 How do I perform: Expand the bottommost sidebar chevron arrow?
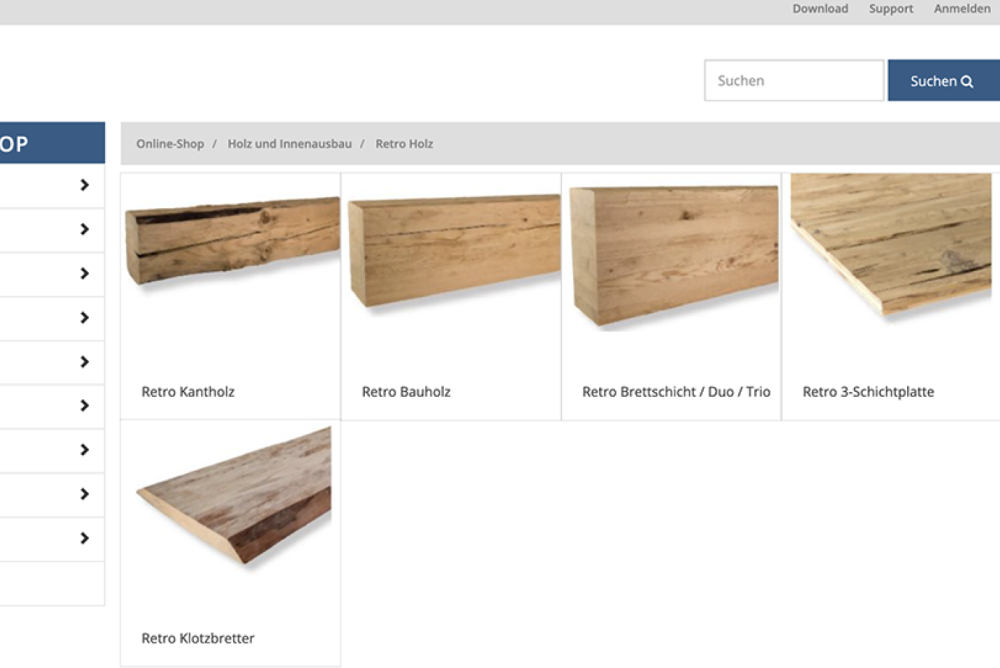point(84,538)
